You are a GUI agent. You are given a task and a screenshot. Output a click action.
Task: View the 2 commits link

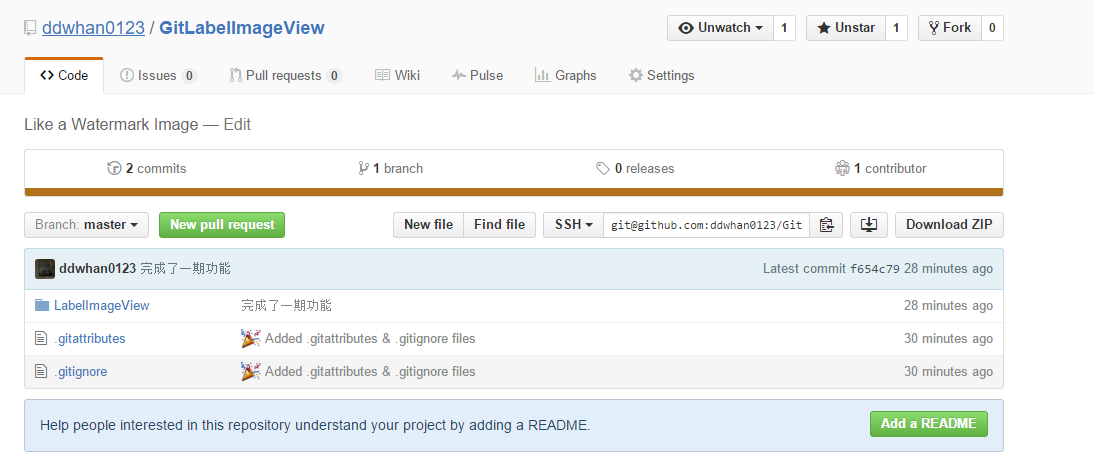point(147,168)
